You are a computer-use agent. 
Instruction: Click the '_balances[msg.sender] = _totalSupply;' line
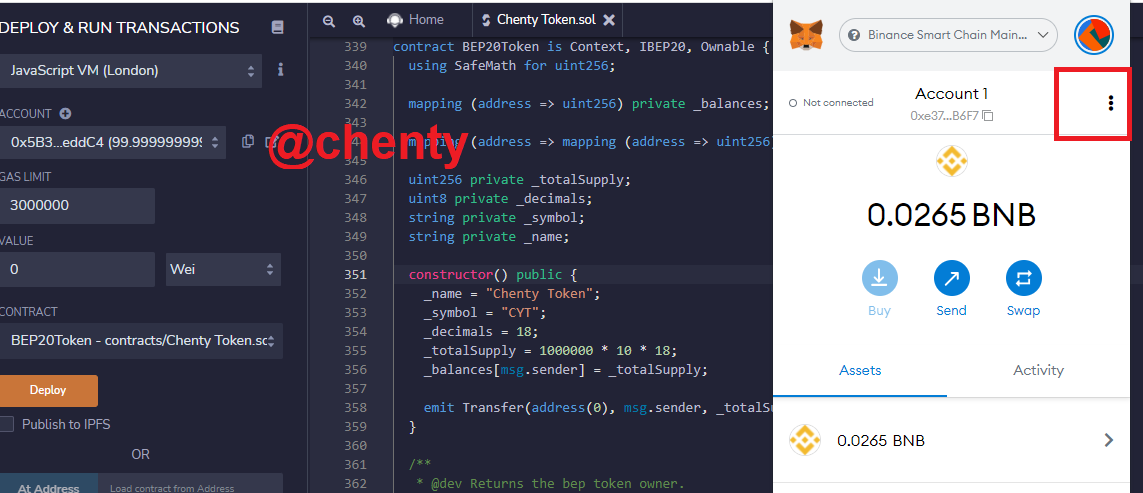coord(566,370)
